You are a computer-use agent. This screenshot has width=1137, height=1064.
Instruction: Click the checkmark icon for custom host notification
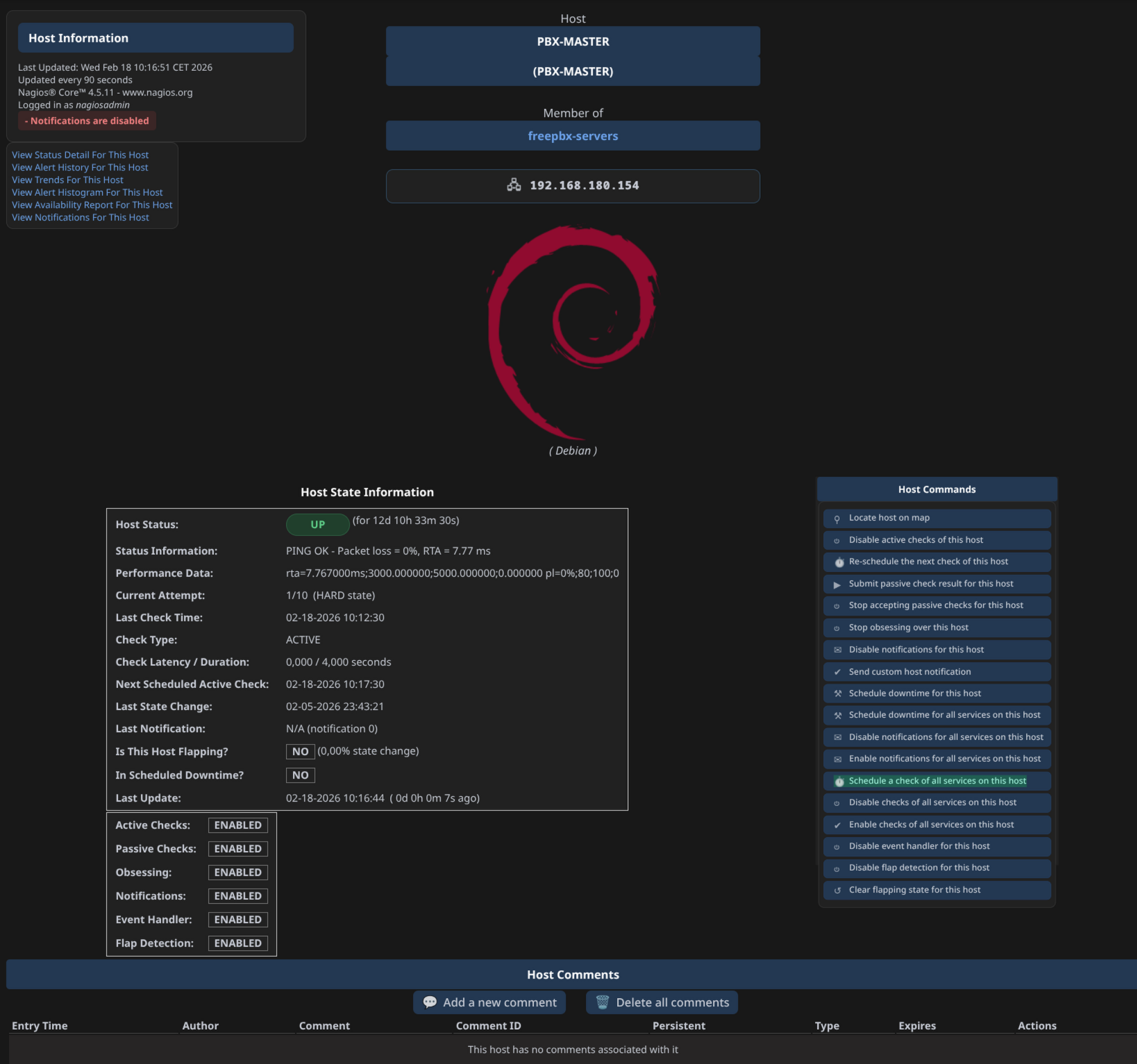point(837,672)
